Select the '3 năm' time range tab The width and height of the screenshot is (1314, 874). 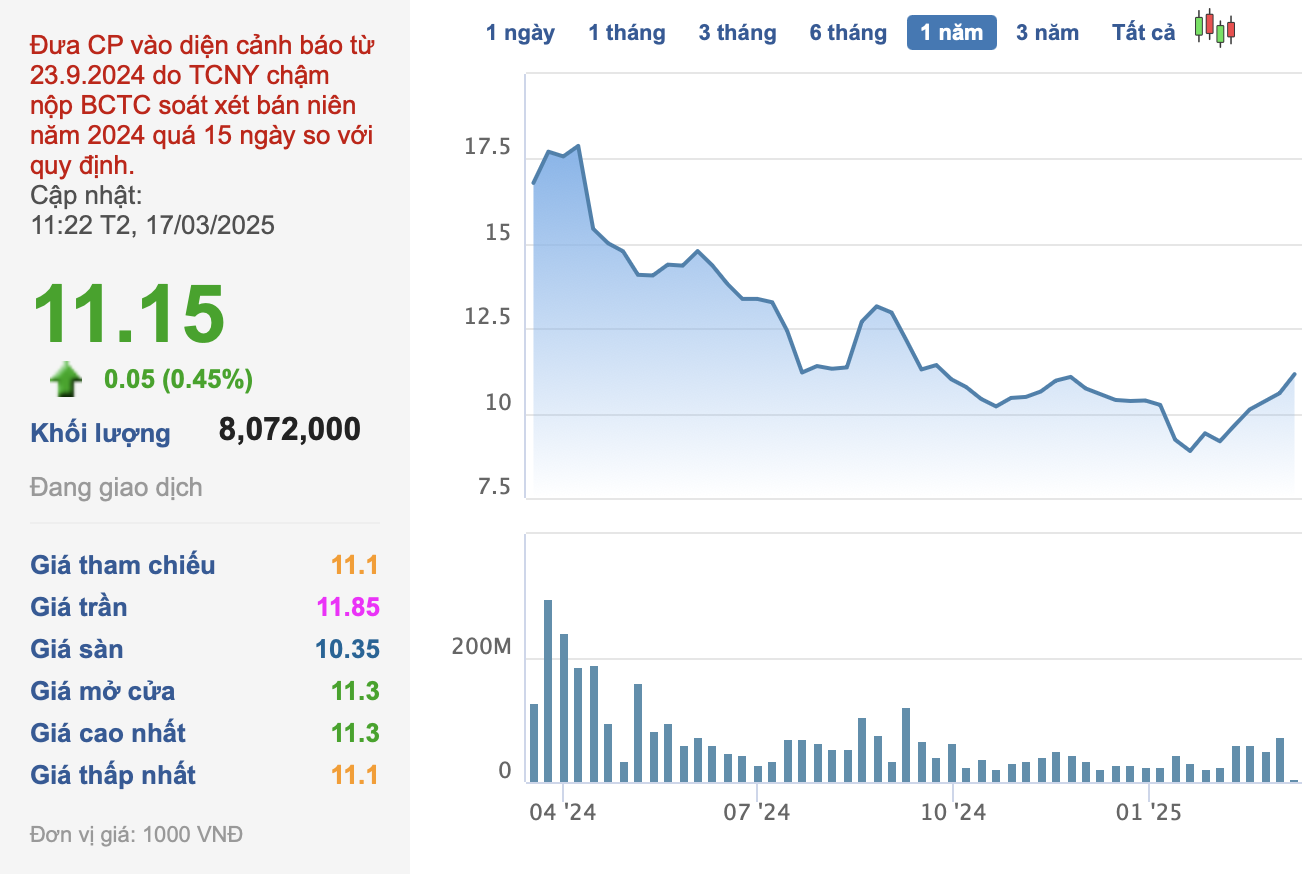point(1047,33)
